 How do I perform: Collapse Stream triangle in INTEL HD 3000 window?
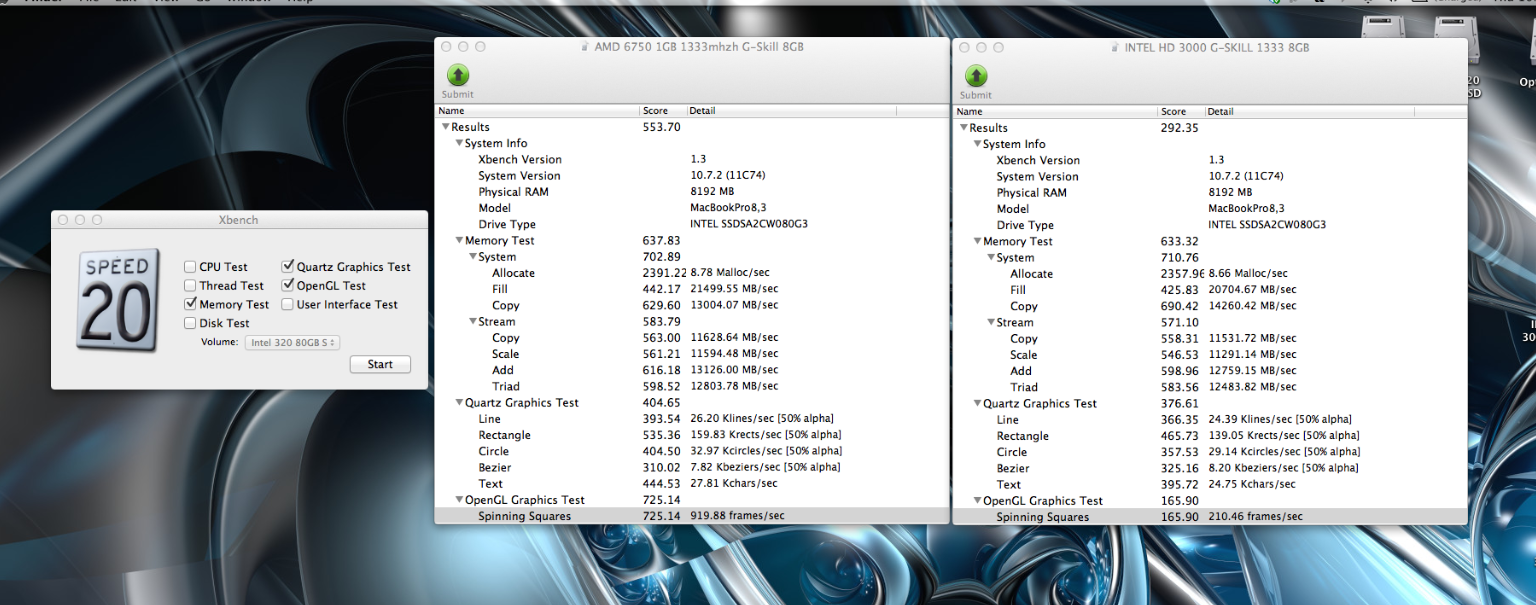991,322
